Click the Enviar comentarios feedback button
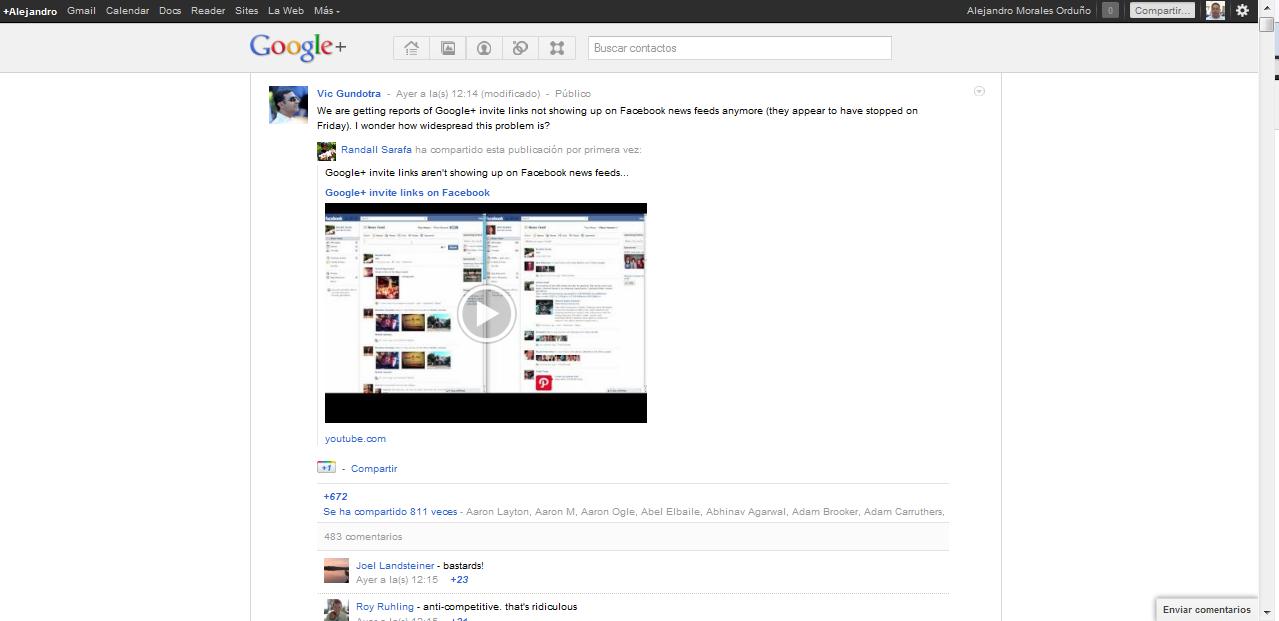 coord(1206,609)
